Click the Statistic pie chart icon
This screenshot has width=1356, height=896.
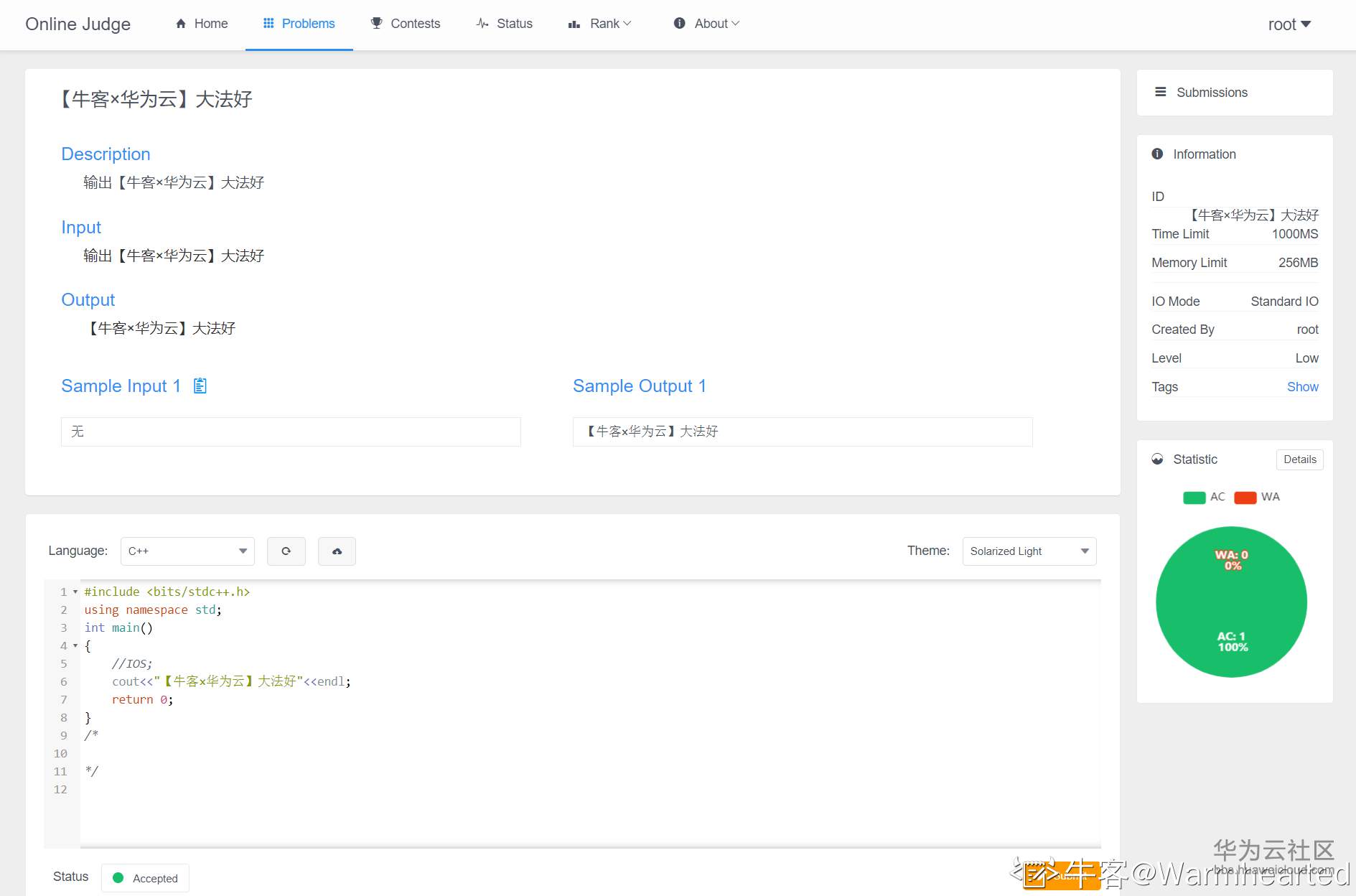[1157, 459]
